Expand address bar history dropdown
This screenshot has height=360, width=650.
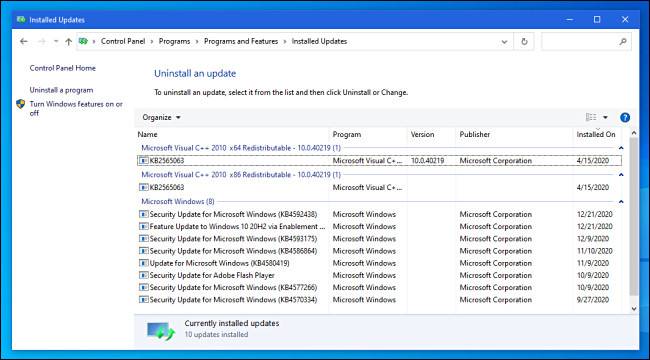point(504,41)
